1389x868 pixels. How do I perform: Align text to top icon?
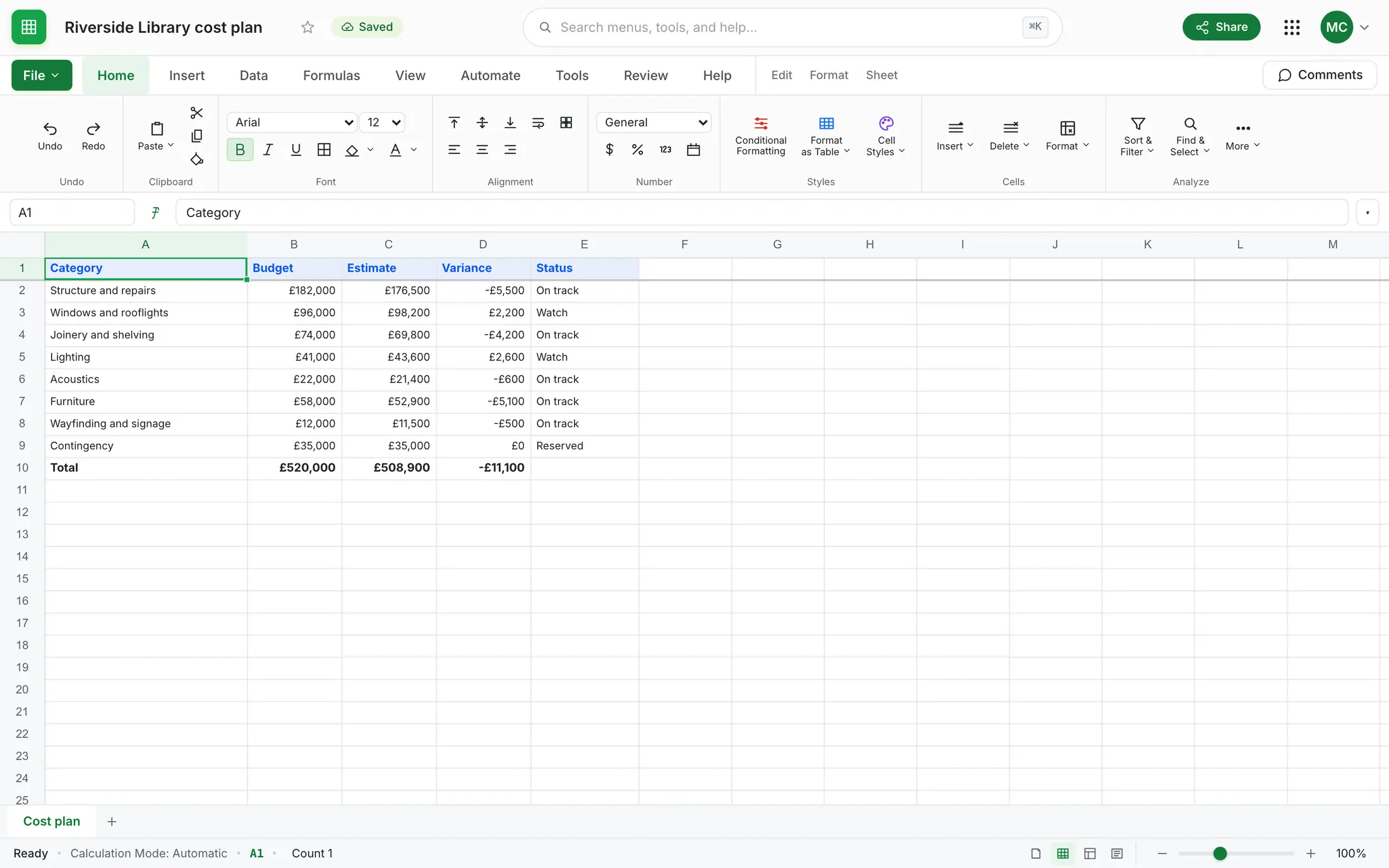[454, 122]
